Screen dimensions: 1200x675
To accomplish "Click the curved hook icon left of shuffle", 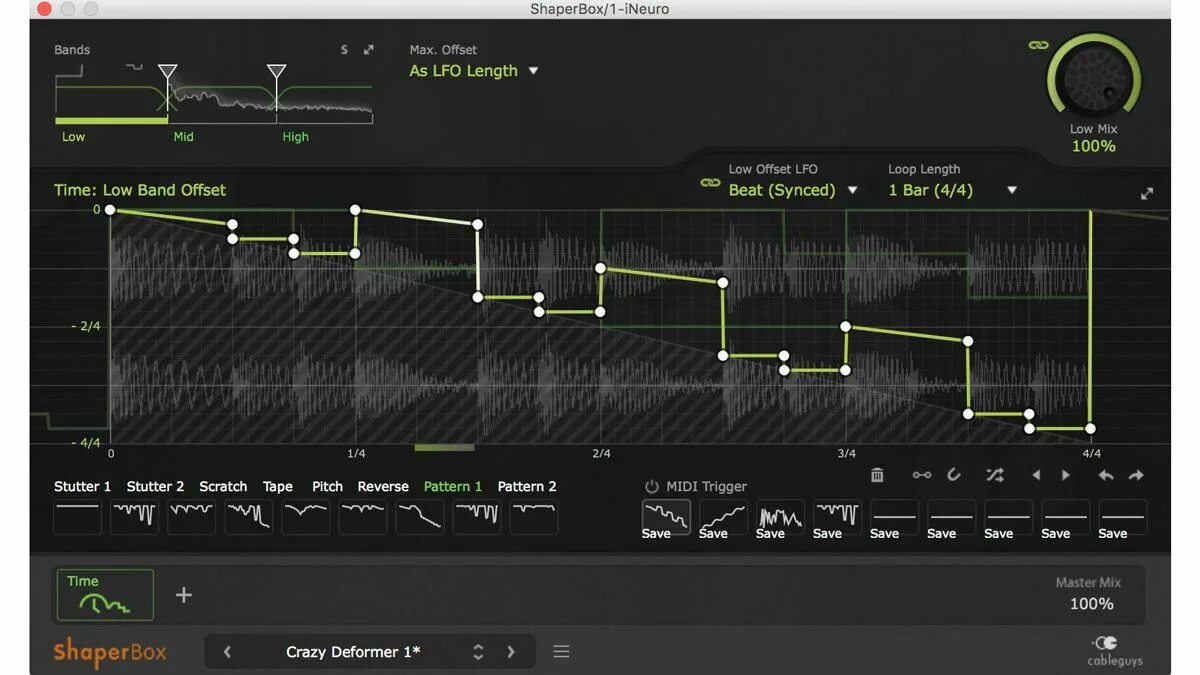I will click(954, 475).
